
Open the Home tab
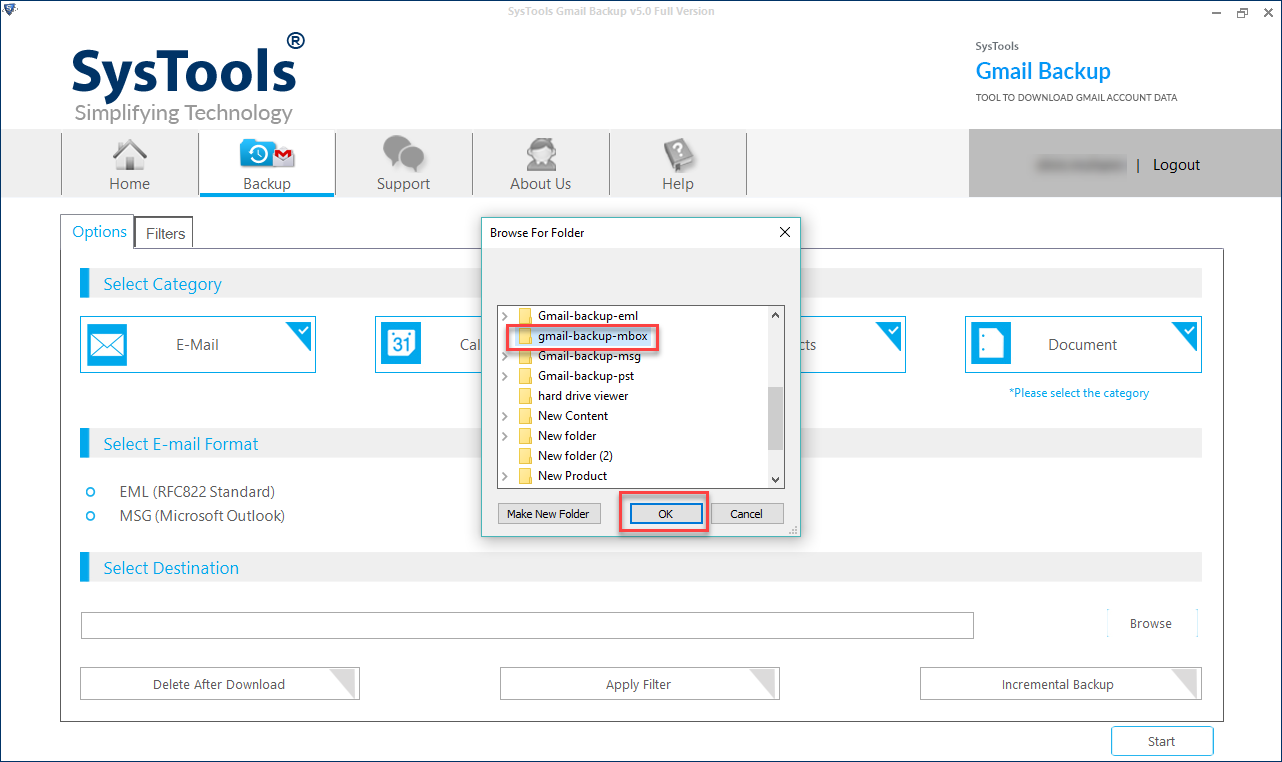click(130, 163)
